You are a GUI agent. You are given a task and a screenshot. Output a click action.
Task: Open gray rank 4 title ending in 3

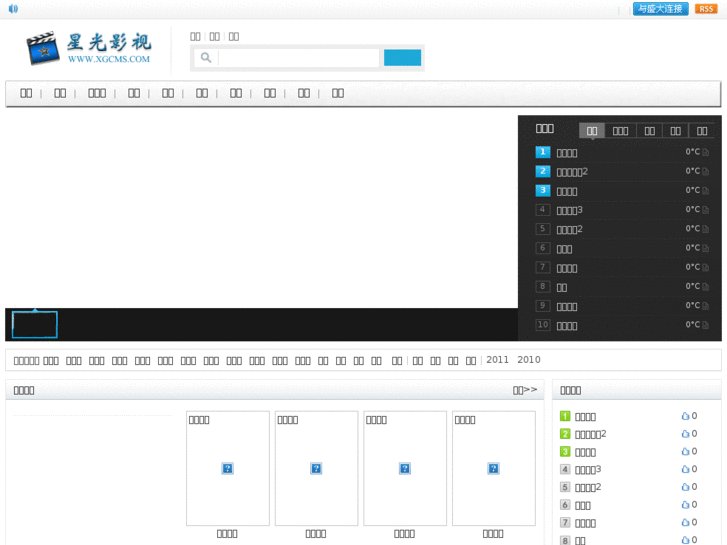tap(588, 469)
